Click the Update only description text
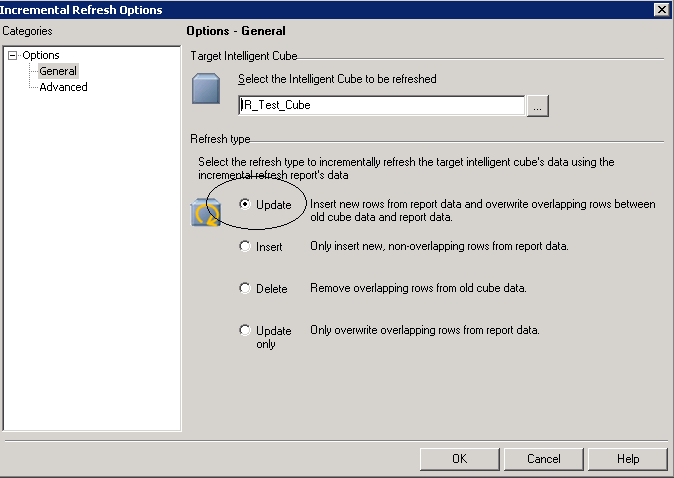This screenshot has width=674, height=478. (425, 330)
